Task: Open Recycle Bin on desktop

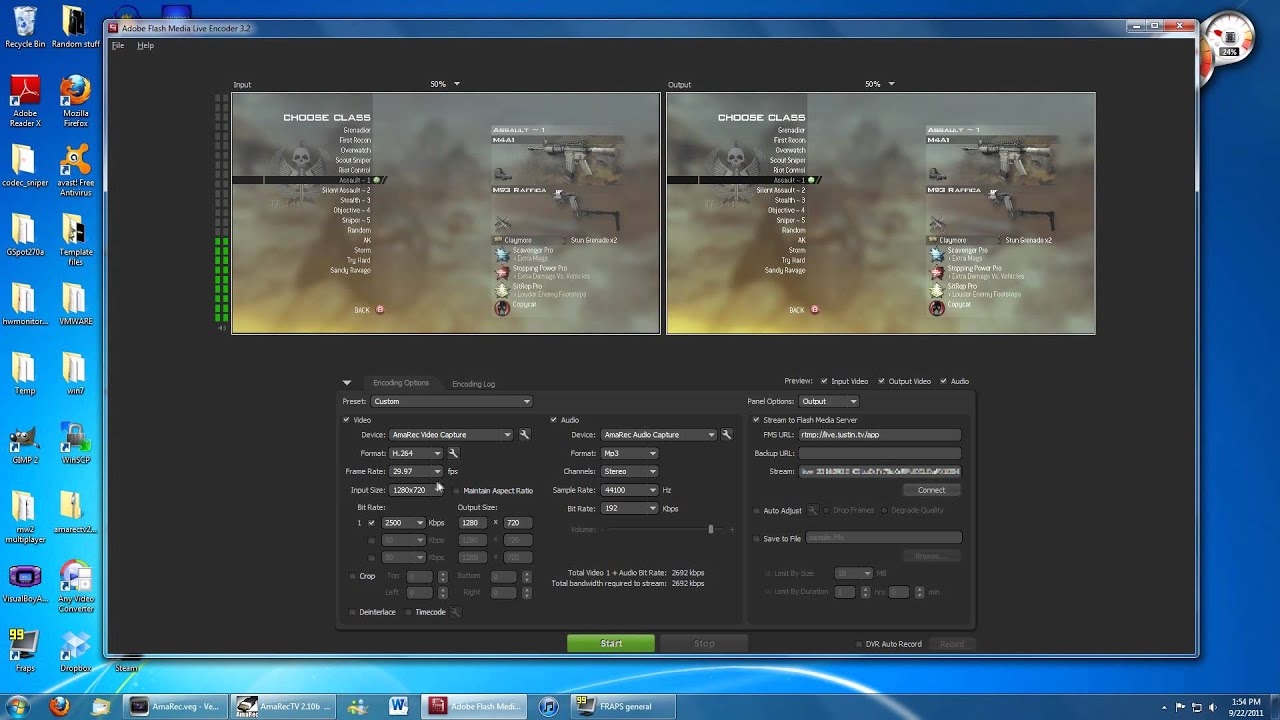Action: click(x=25, y=27)
